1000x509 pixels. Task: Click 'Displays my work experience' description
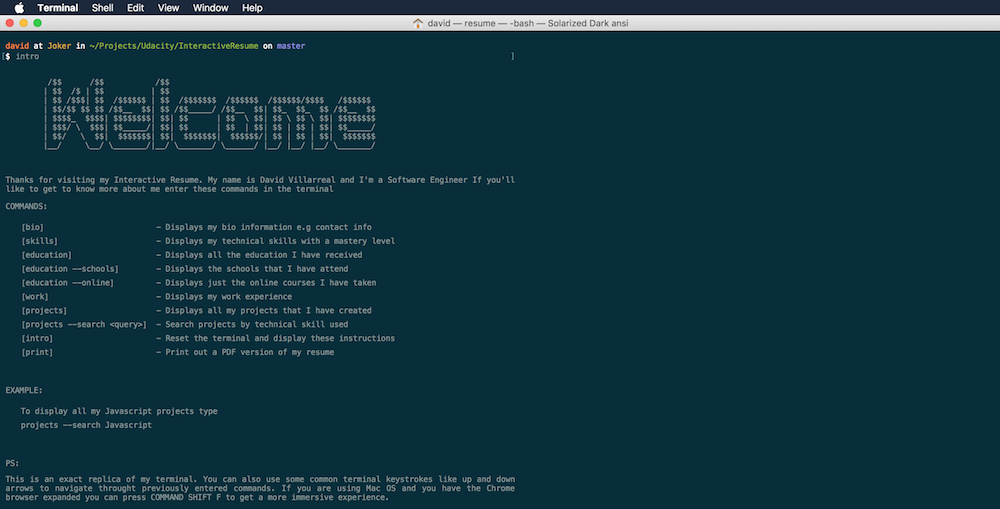coord(228,297)
